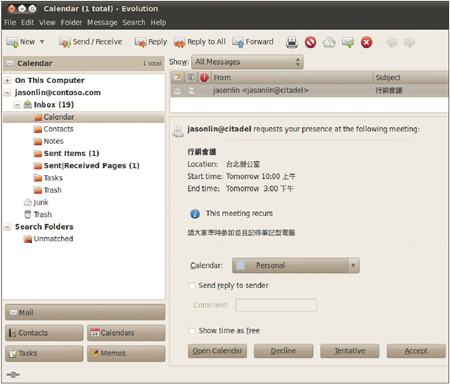Open the New dropdown arrow
450x385 pixels.
click(42, 42)
